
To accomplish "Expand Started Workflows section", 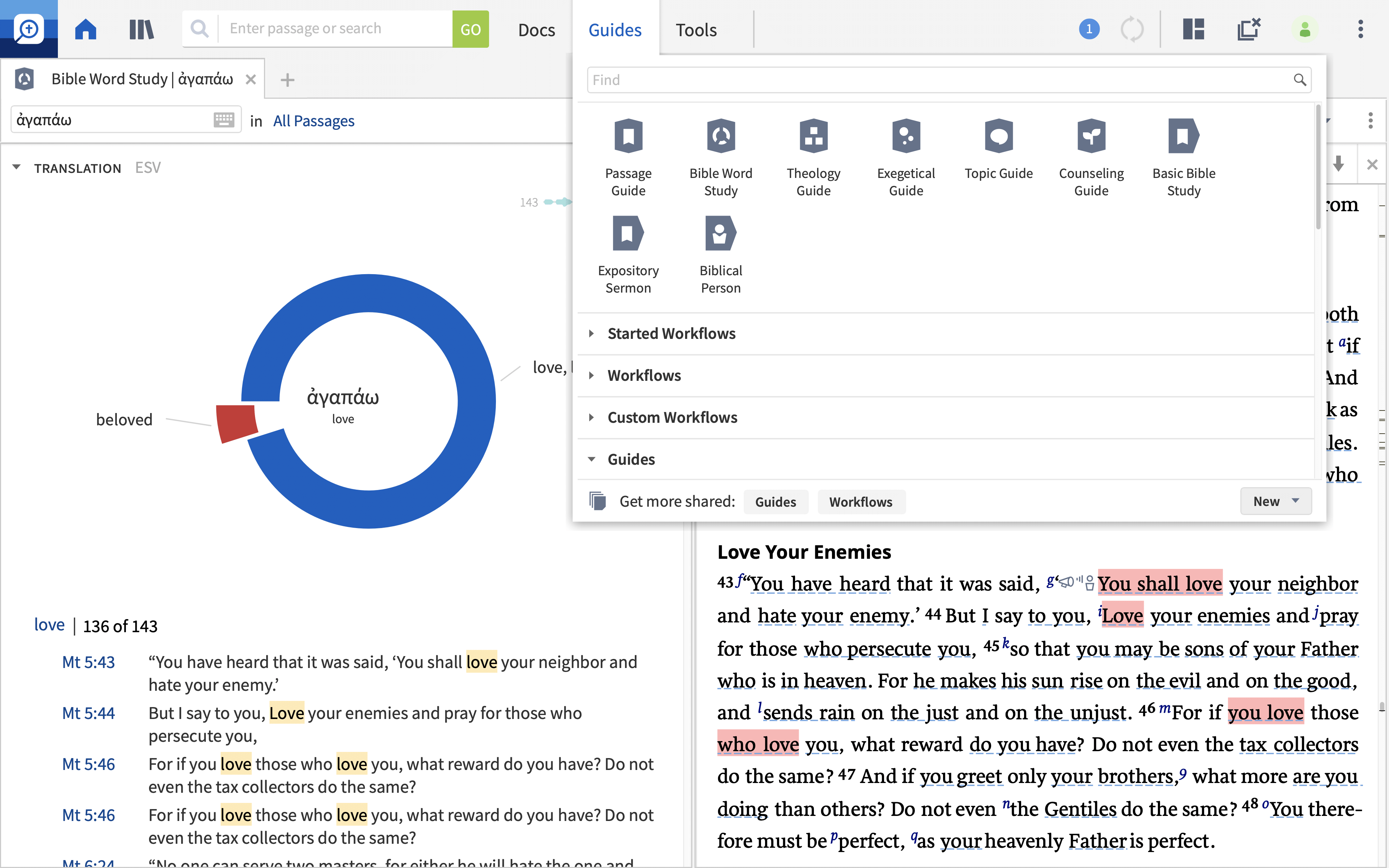I will 591,333.
